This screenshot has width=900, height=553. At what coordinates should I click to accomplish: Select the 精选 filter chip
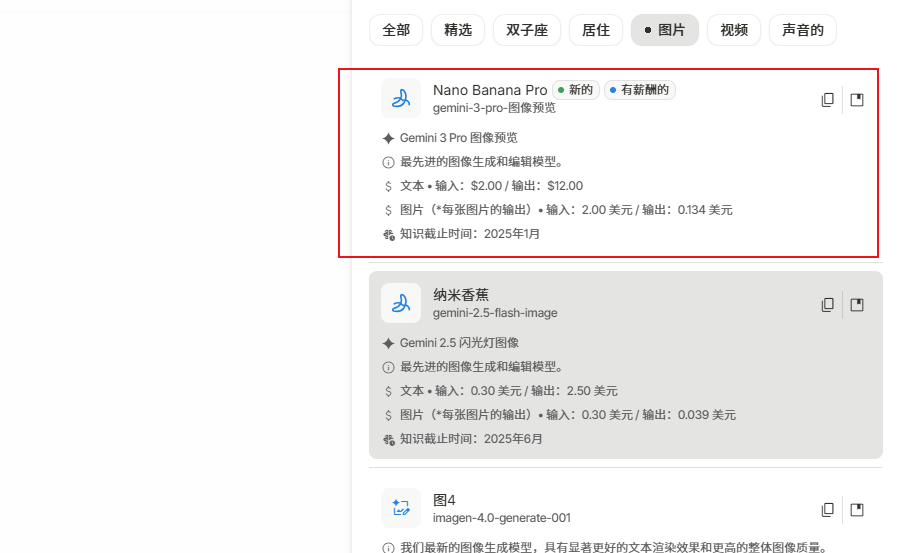click(x=458, y=30)
